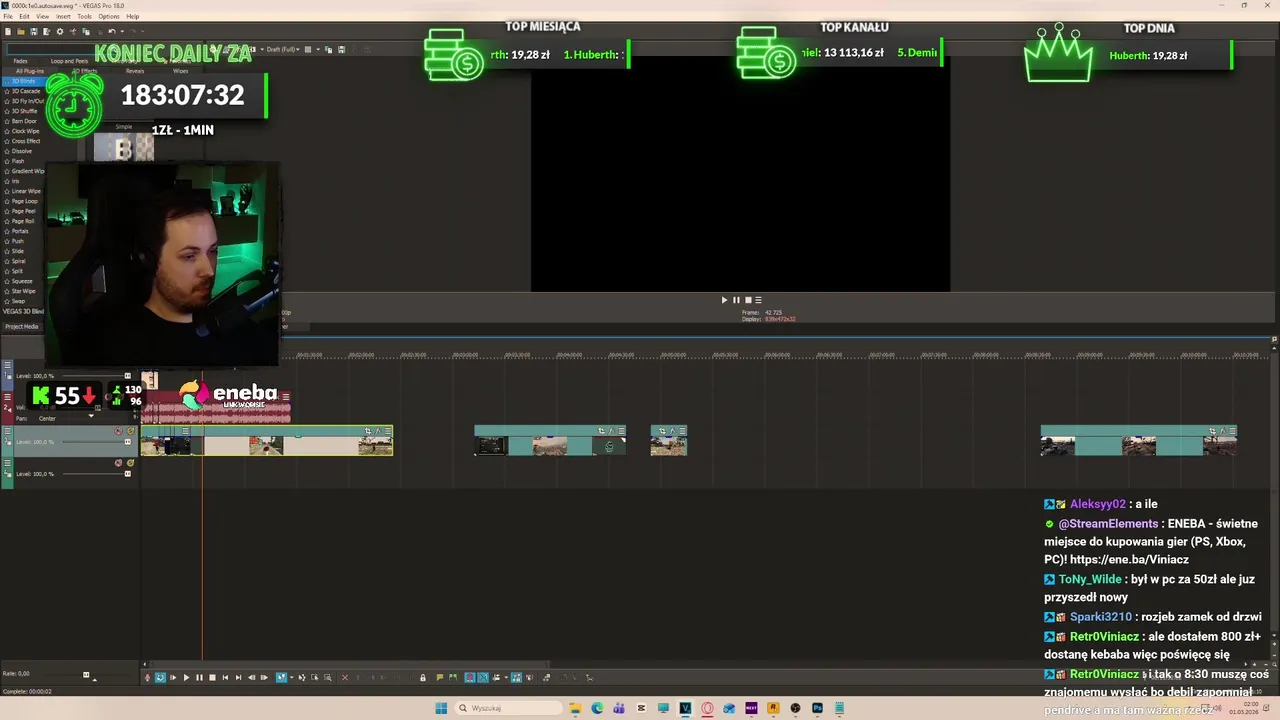Open the View menu
The height and width of the screenshot is (720, 1280).
42,16
